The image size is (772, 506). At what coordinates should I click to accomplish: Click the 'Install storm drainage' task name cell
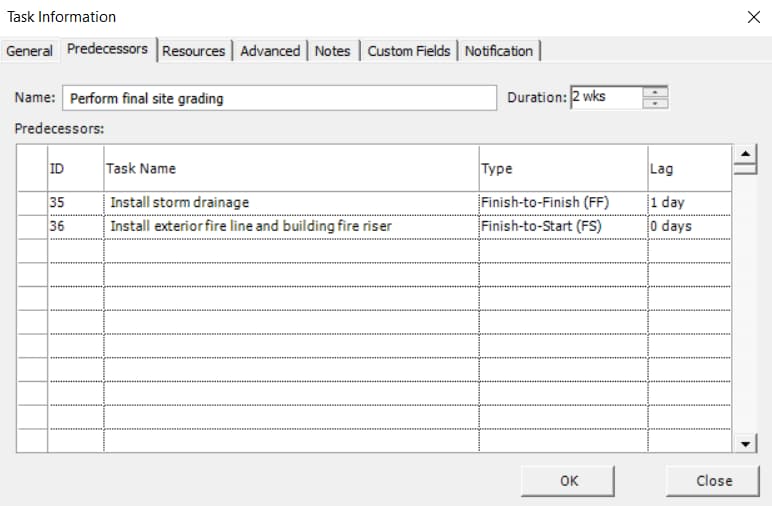291,203
